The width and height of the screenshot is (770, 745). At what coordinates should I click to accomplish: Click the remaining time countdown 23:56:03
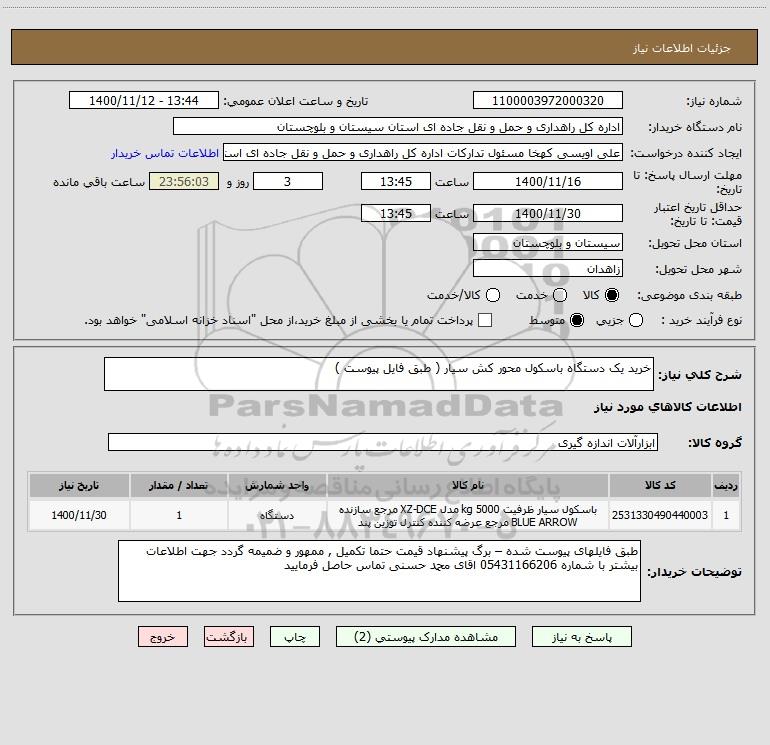[x=184, y=182]
